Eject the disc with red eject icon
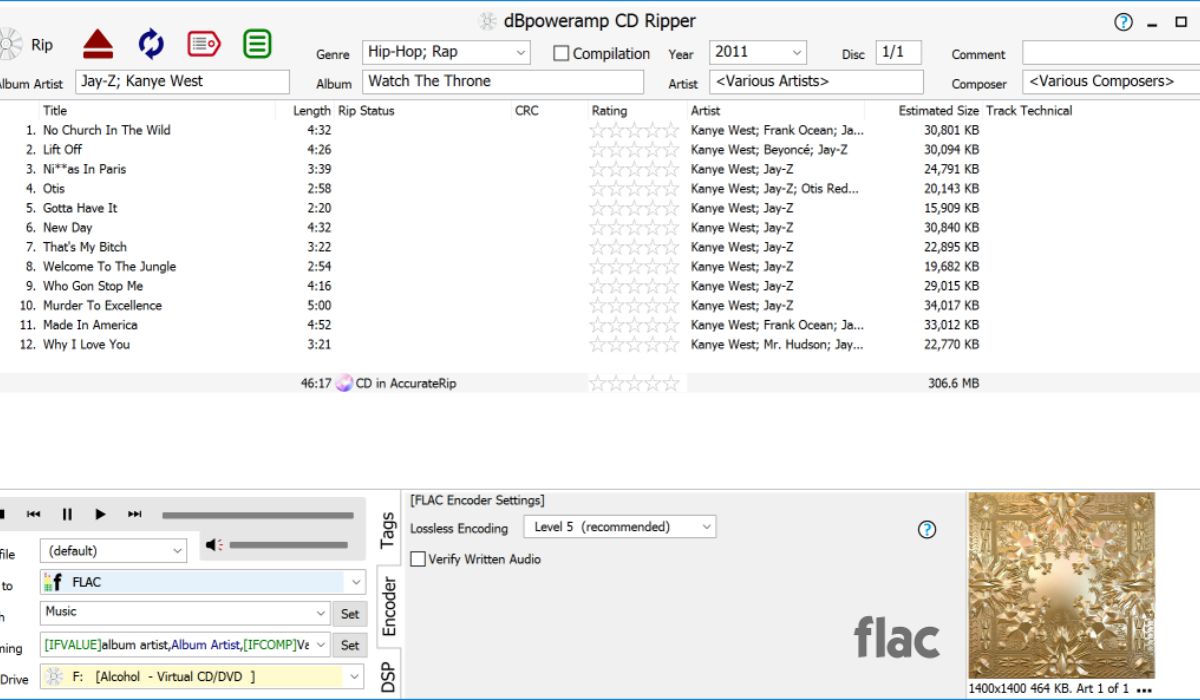 tap(98, 44)
